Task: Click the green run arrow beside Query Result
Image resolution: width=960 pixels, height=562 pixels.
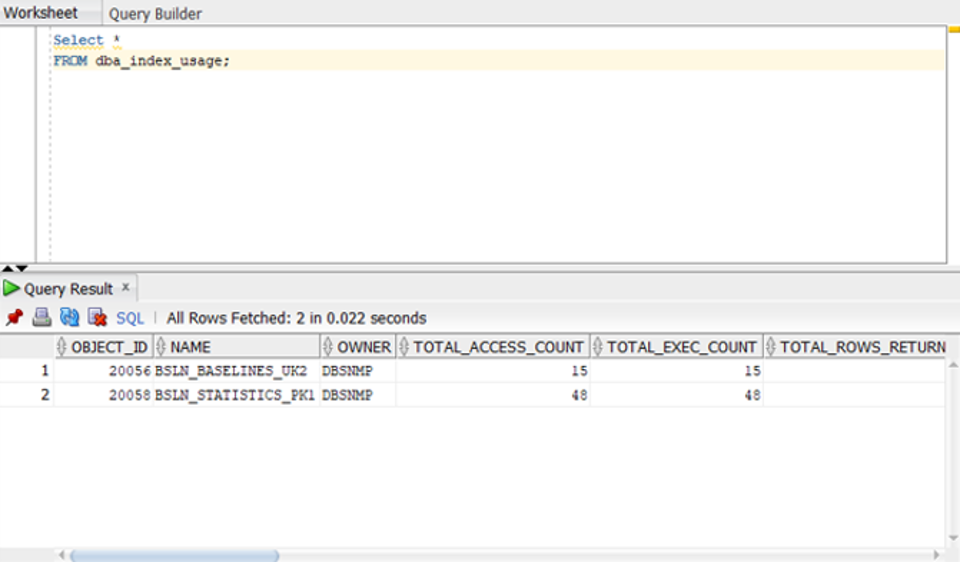Action: pyautogui.click(x=12, y=289)
